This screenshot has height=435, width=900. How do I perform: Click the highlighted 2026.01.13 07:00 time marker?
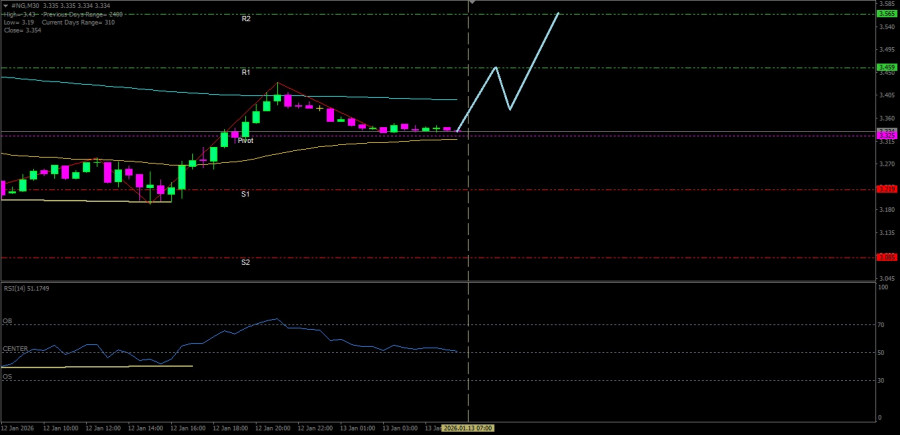coord(469,428)
